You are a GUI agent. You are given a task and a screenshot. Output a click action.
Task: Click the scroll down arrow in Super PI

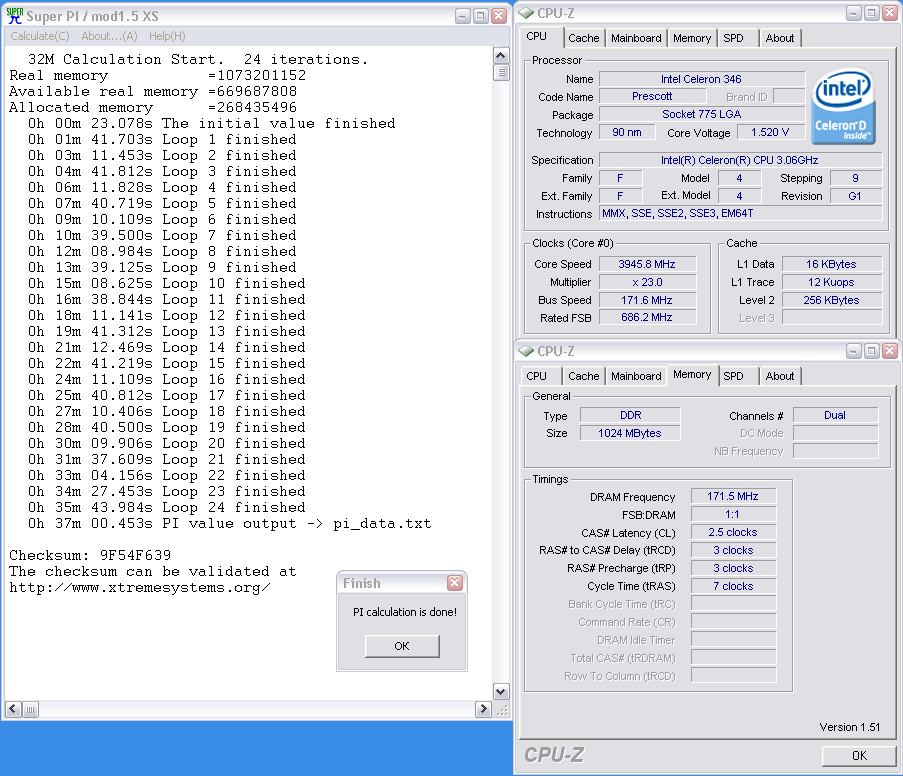click(501, 691)
